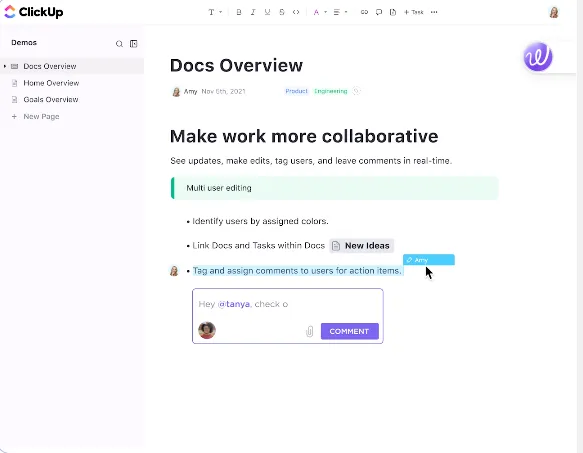Viewport: 583px width, 453px height.
Task: Click the commenter avatar in comment box
Action: click(x=207, y=330)
